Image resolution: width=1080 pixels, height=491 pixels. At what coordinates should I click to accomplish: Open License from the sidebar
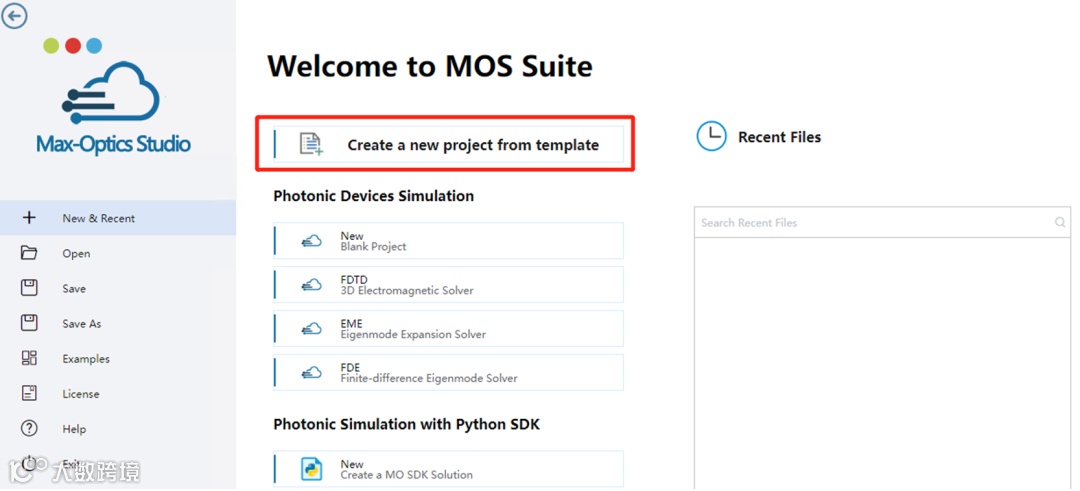click(118, 393)
